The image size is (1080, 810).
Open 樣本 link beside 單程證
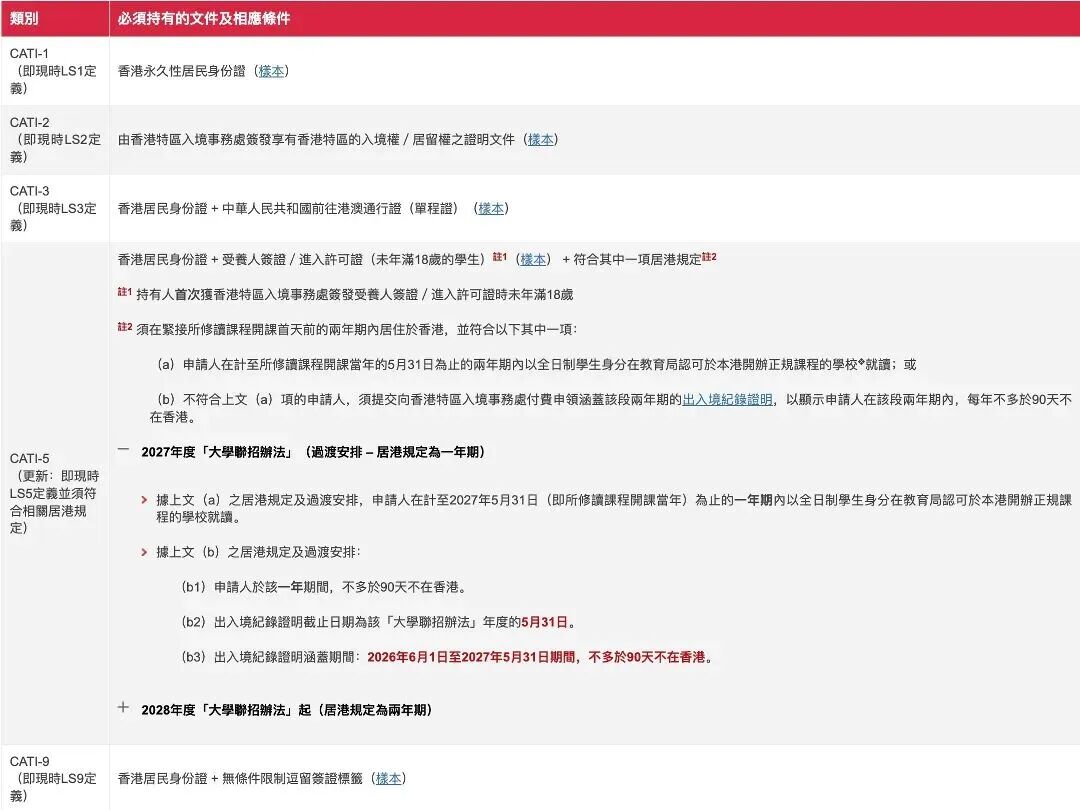493,210
